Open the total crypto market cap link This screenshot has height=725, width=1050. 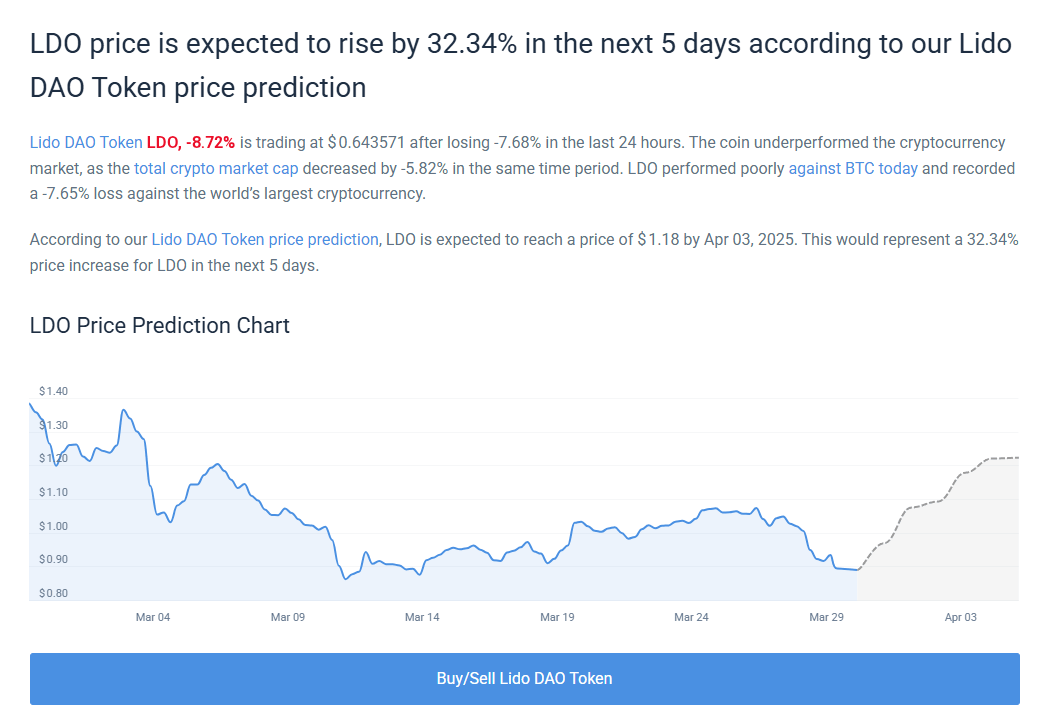point(216,169)
